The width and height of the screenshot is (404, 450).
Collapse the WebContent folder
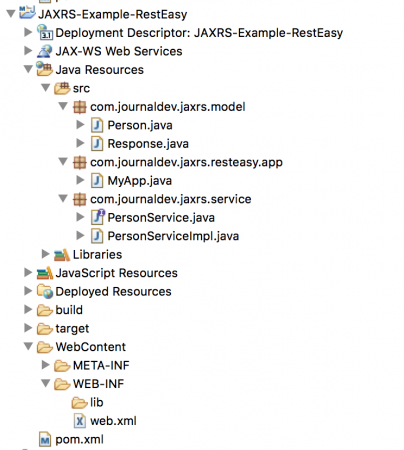(29, 347)
